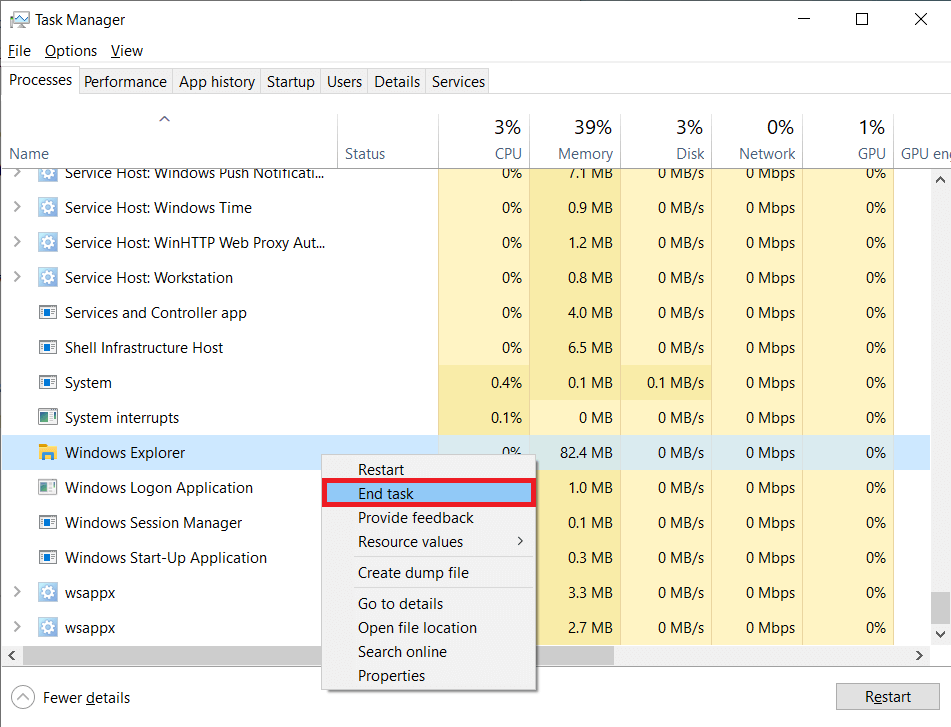Switch to the Performance tab
This screenshot has height=727, width=951.
click(125, 81)
